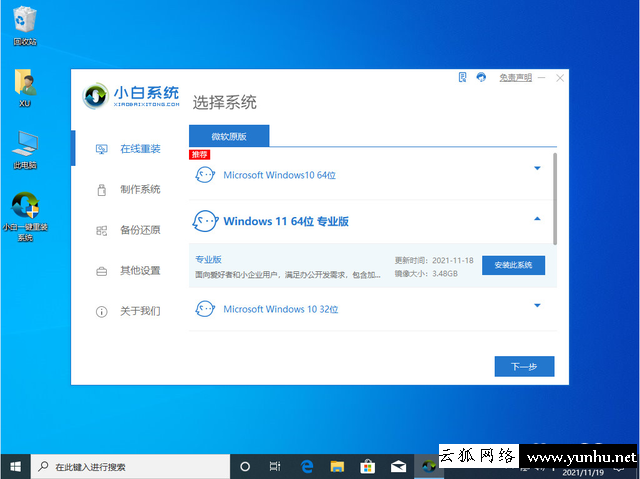Click the 下一步 button
Screen dimensions: 640x479
524,366
